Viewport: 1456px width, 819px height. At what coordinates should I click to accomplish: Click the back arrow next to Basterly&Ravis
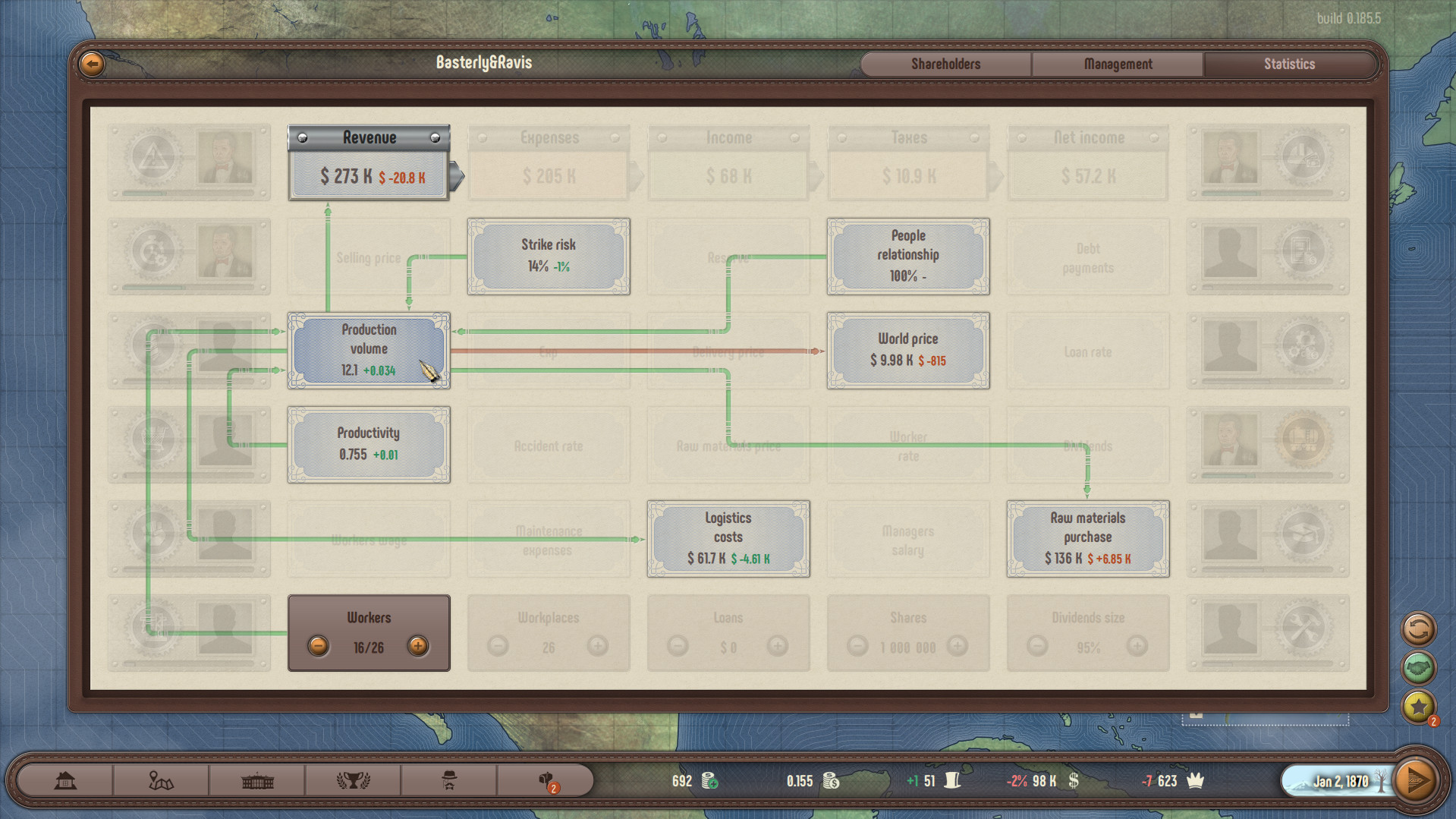click(x=91, y=64)
